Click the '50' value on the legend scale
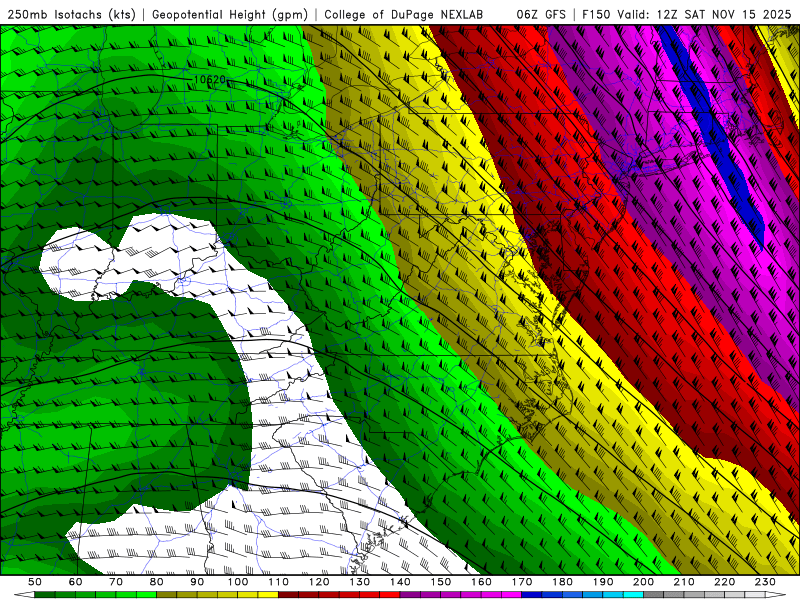Screen dimensions: 800x600 coord(35,582)
